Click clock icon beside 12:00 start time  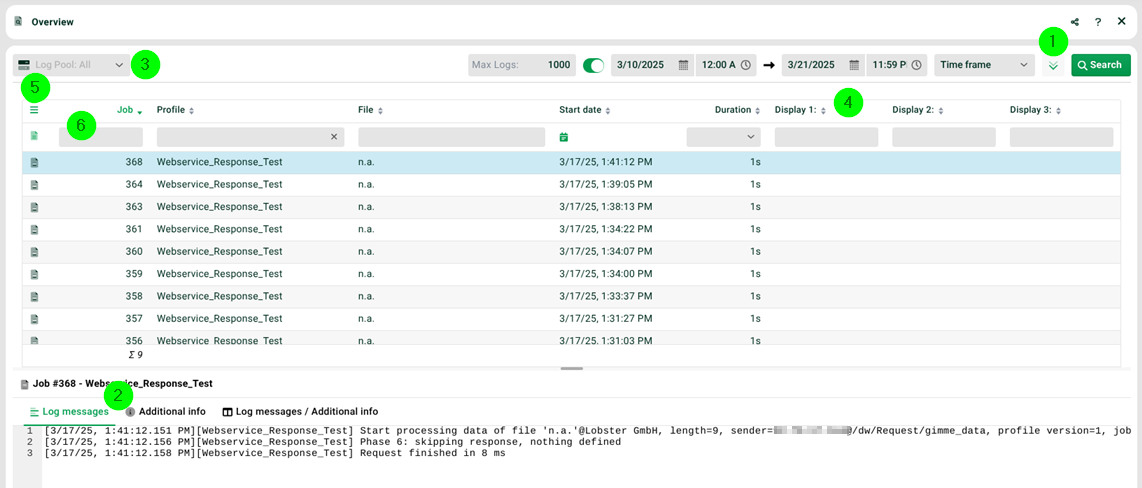[x=746, y=65]
